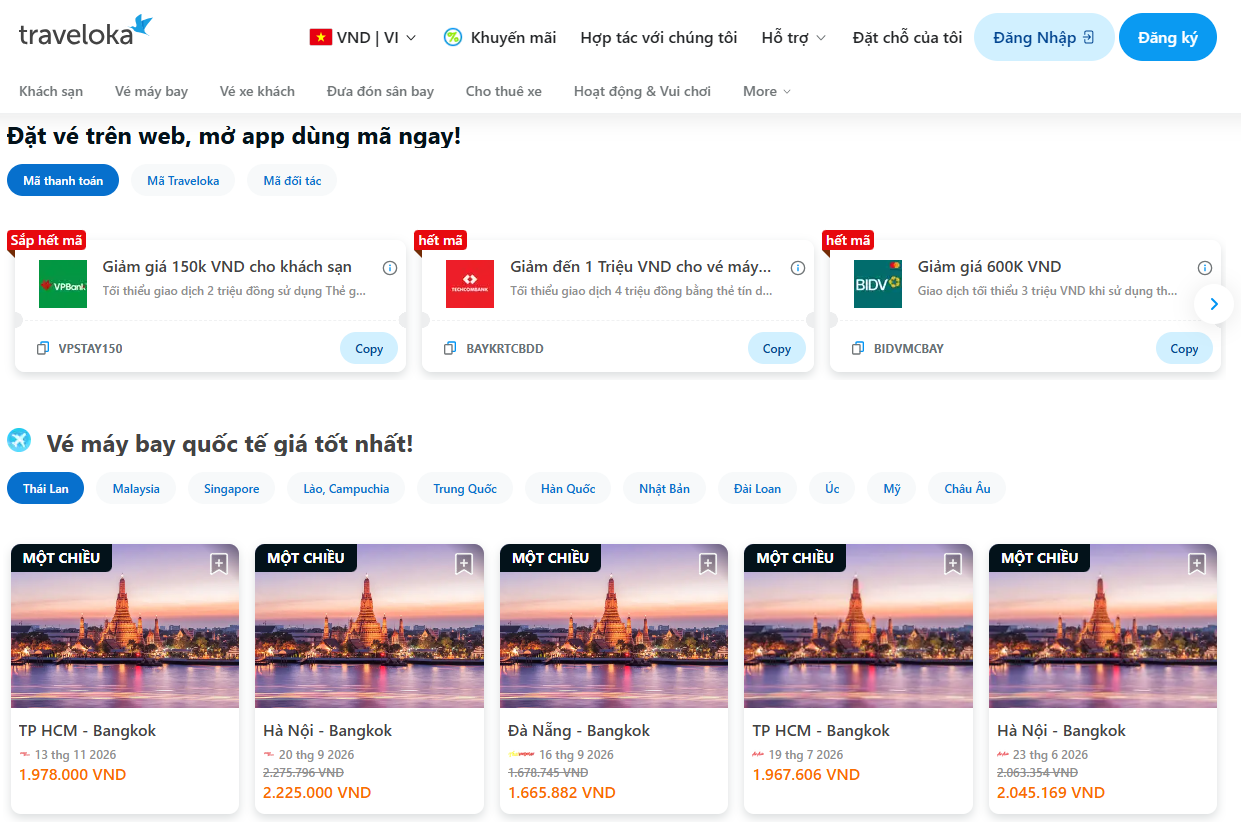Open info icon on VPBank 150k coupon
The width and height of the screenshot is (1241, 825).
[390, 268]
